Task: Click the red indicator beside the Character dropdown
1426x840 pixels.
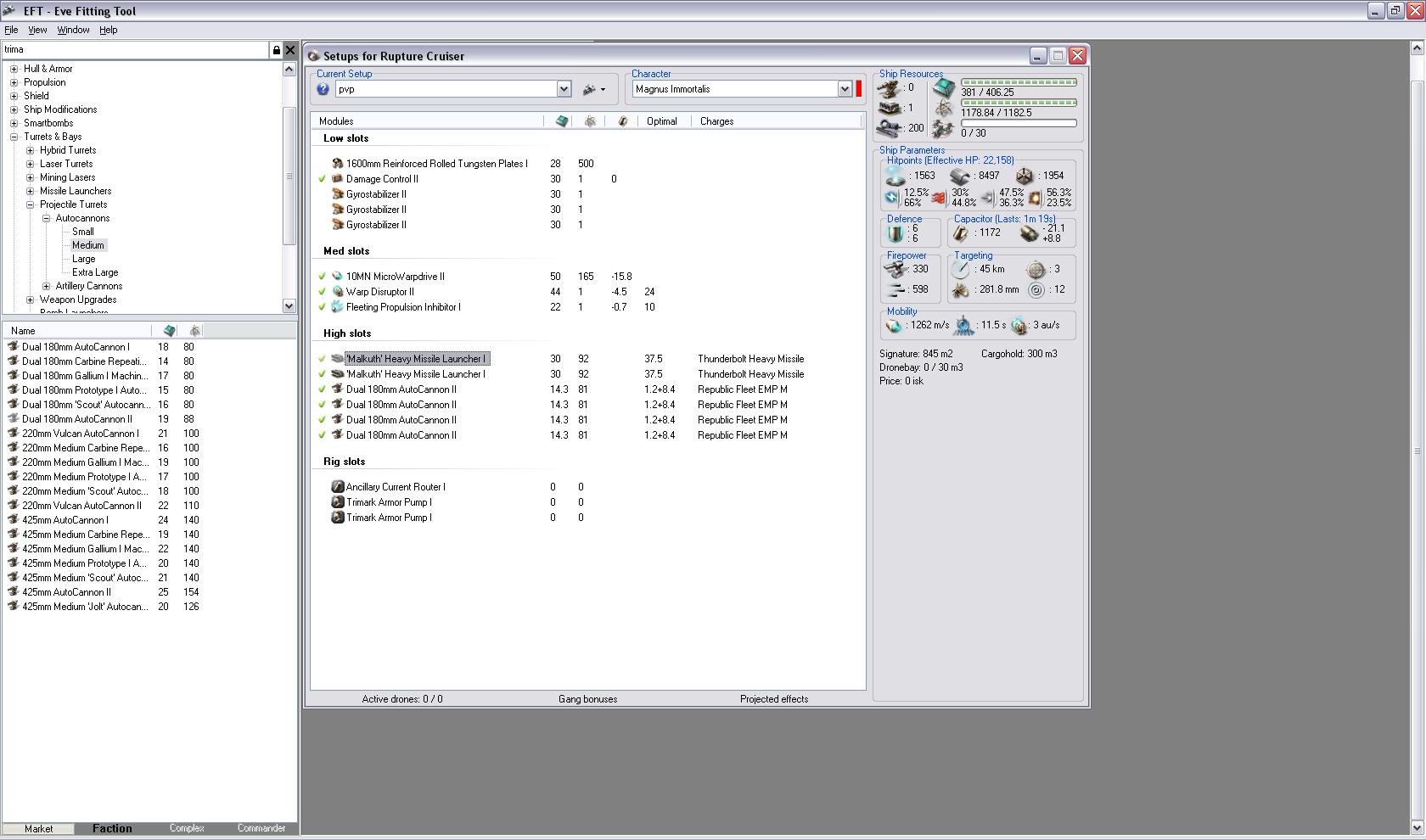Action: pos(859,89)
